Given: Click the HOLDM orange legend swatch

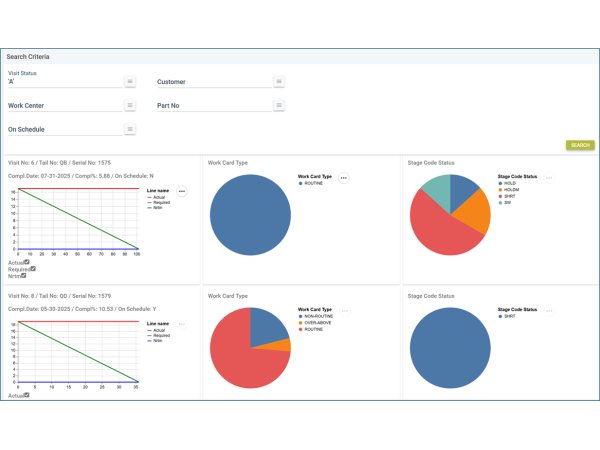Looking at the screenshot, I should coord(500,189).
